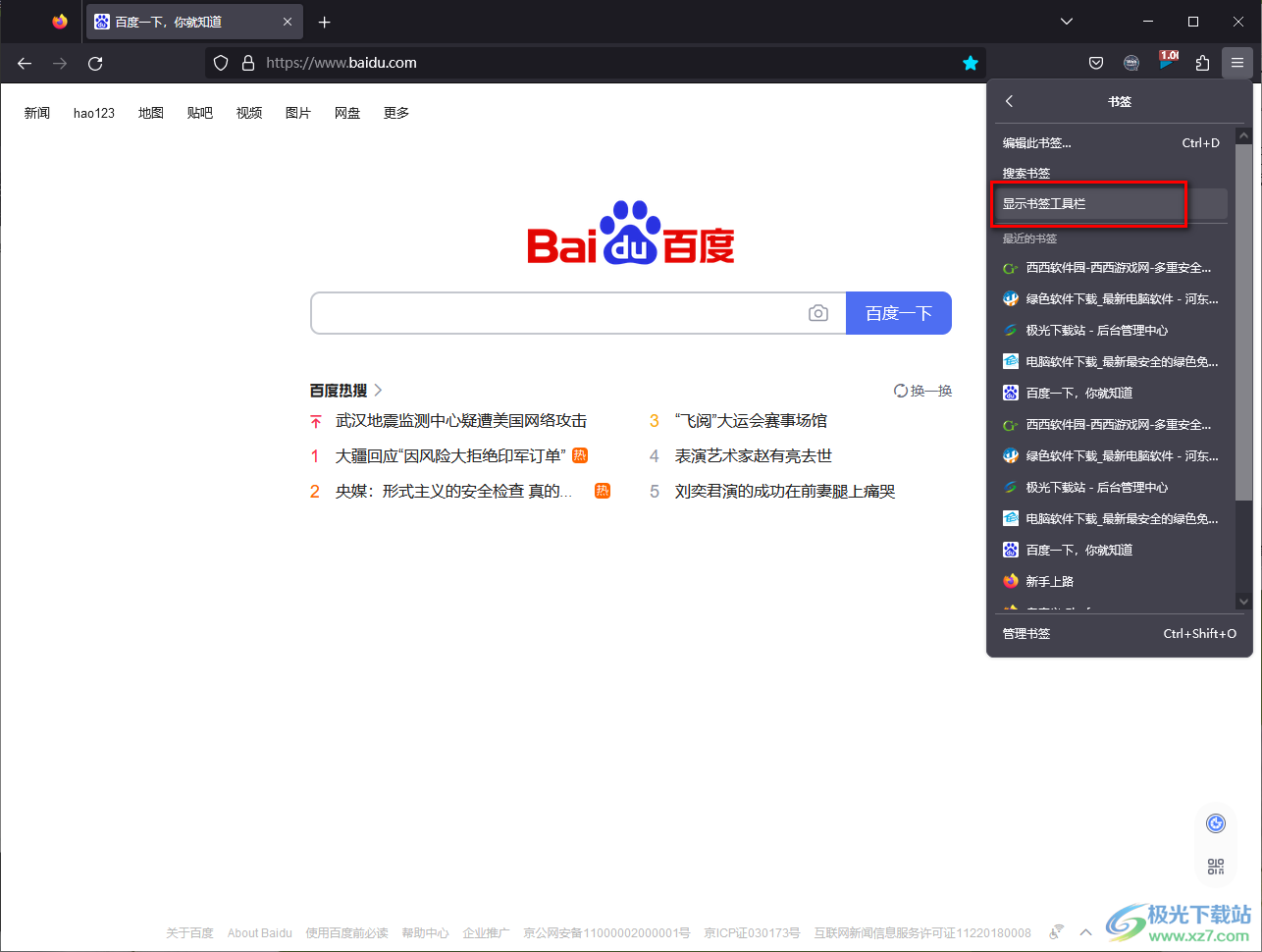Choose 搜索书签 in bookmarks panel
The height and width of the screenshot is (952, 1262).
click(x=1111, y=173)
